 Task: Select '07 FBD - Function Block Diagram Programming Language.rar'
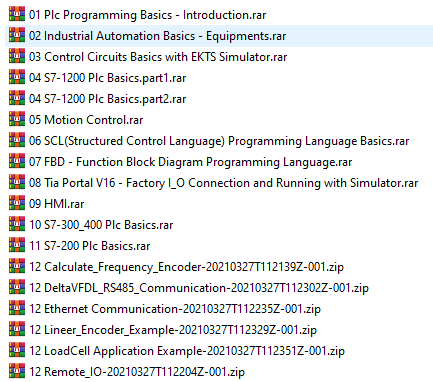pyautogui.click(x=190, y=162)
